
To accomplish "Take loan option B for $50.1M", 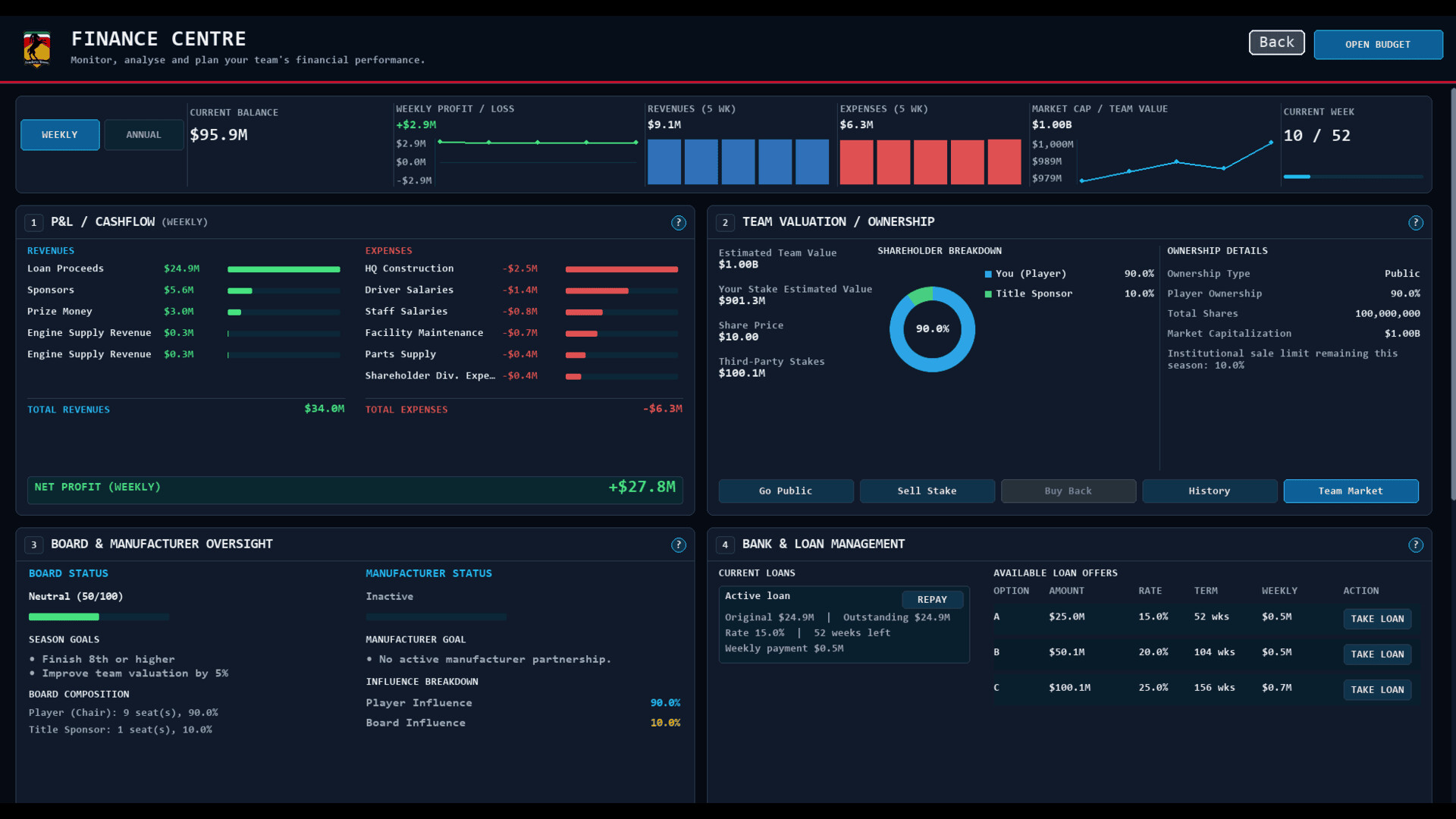I will [1377, 654].
